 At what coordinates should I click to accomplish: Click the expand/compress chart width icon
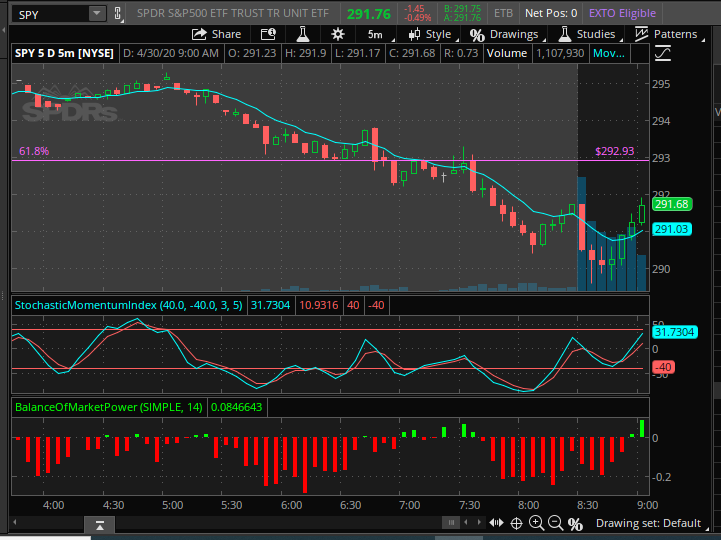pos(496,523)
